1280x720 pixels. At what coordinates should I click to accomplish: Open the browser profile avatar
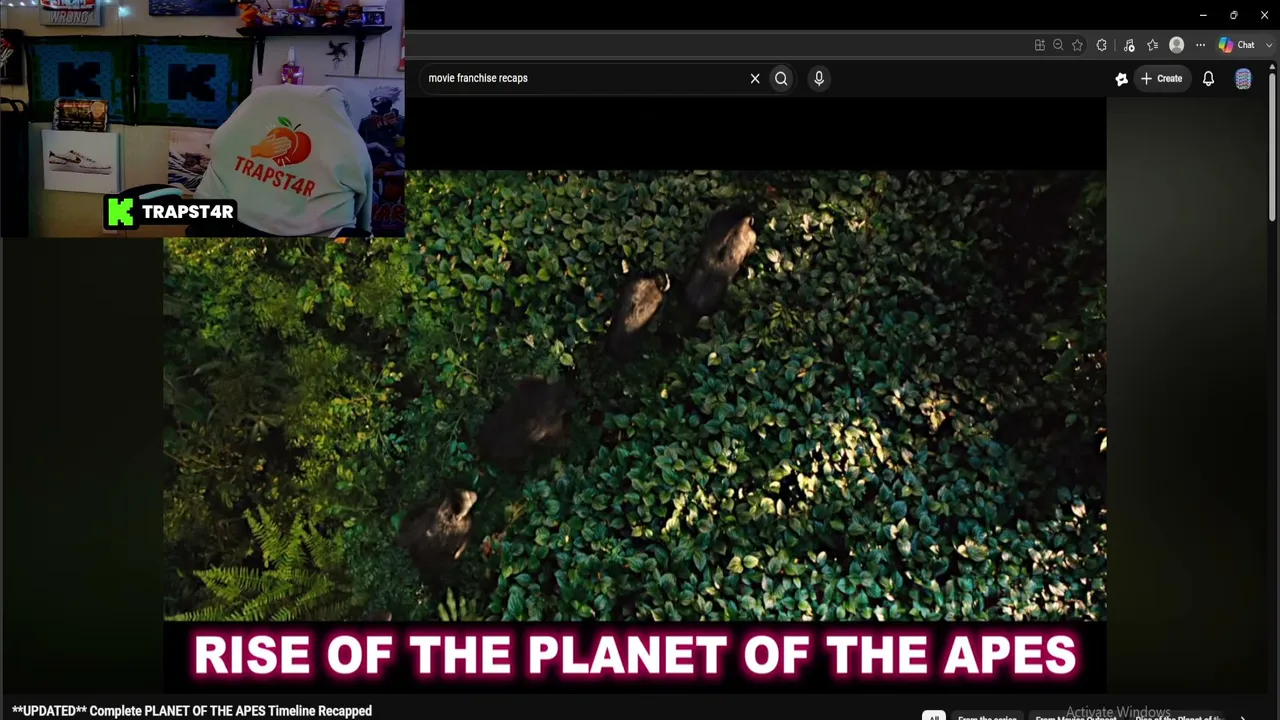[x=1177, y=45]
